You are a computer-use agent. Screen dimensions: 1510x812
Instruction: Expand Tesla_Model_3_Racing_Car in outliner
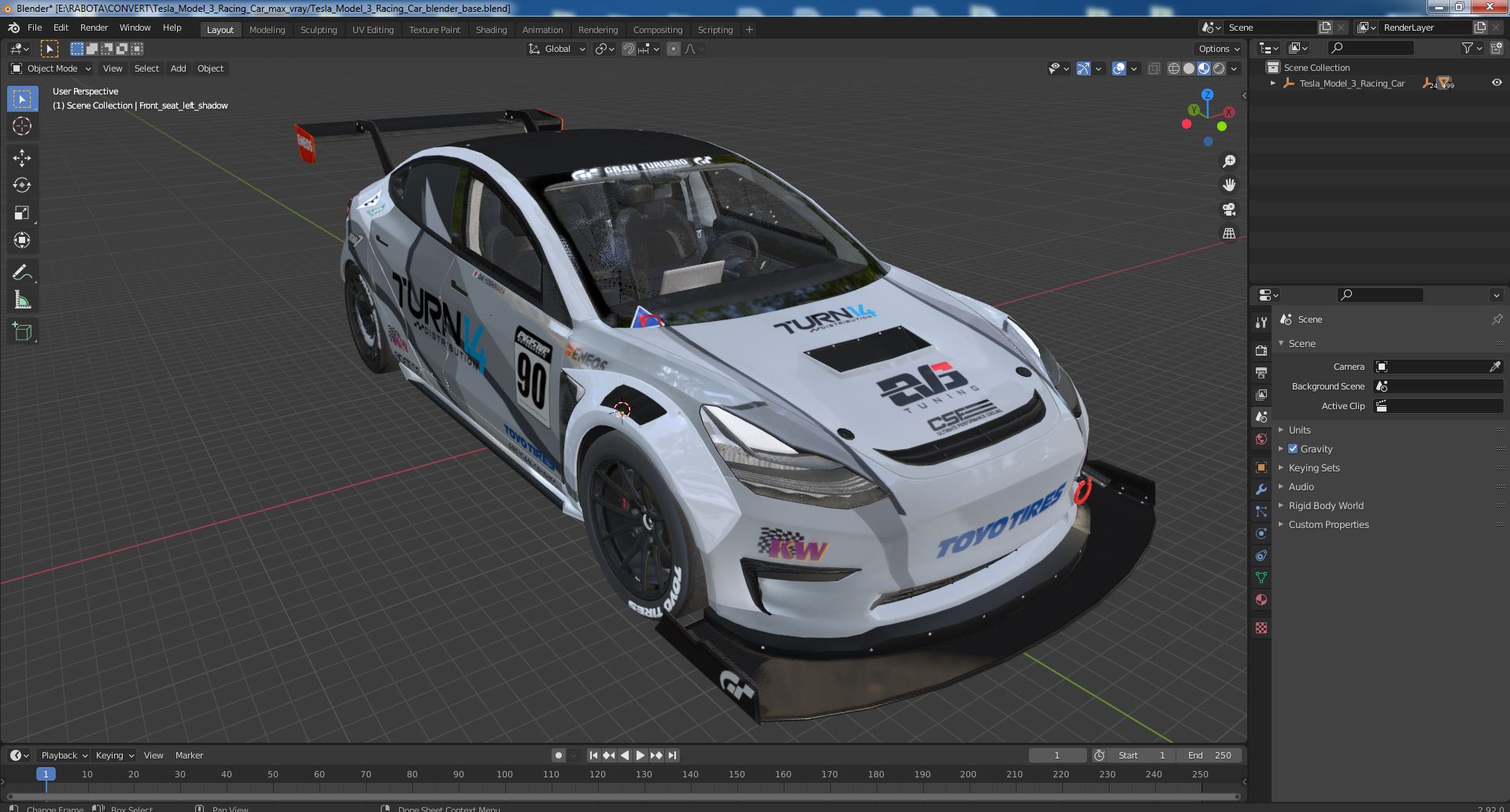tap(1273, 83)
